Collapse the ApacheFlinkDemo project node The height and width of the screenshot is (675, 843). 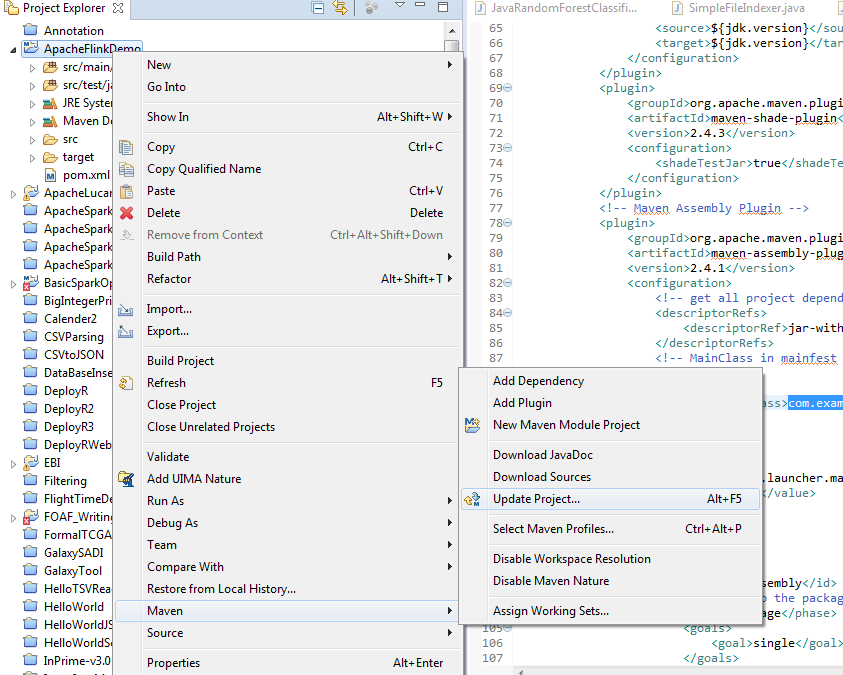pos(13,49)
